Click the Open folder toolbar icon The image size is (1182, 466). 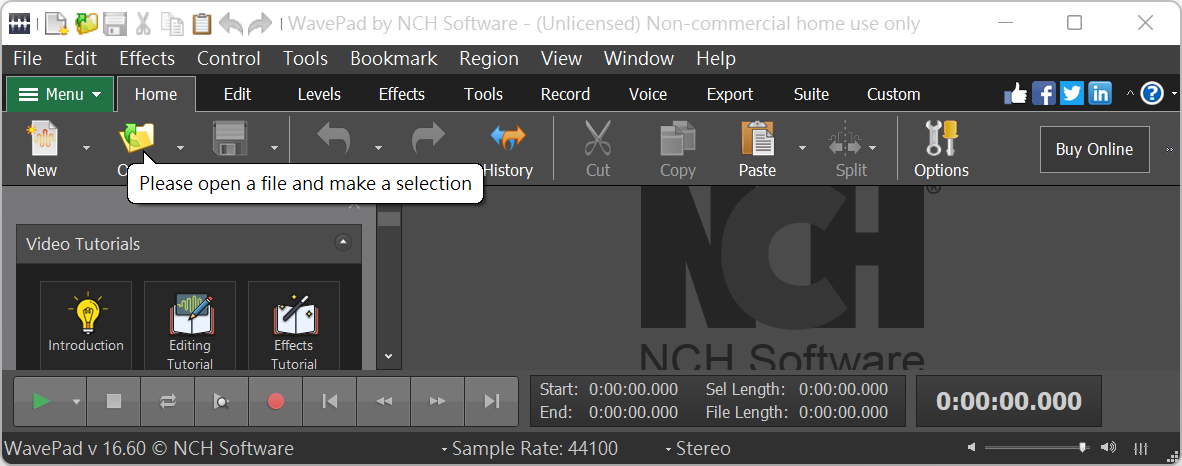(136, 139)
